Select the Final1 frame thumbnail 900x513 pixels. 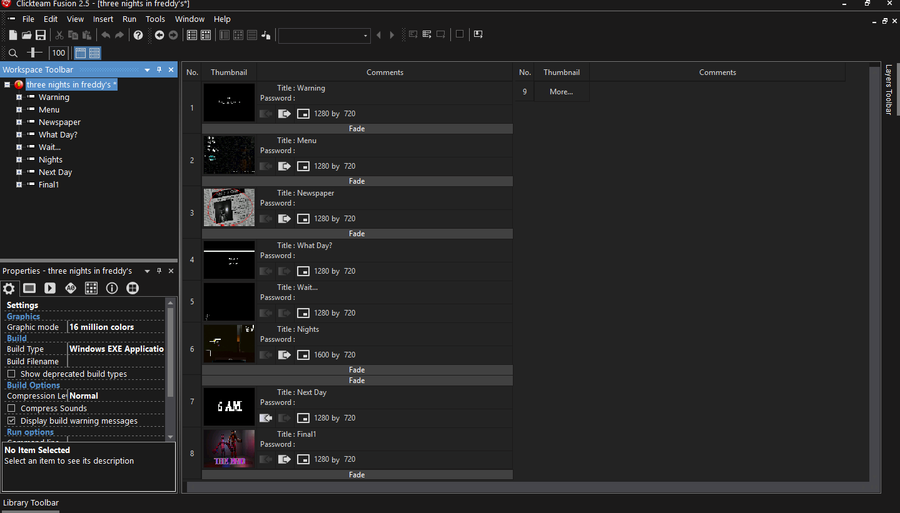(229, 448)
